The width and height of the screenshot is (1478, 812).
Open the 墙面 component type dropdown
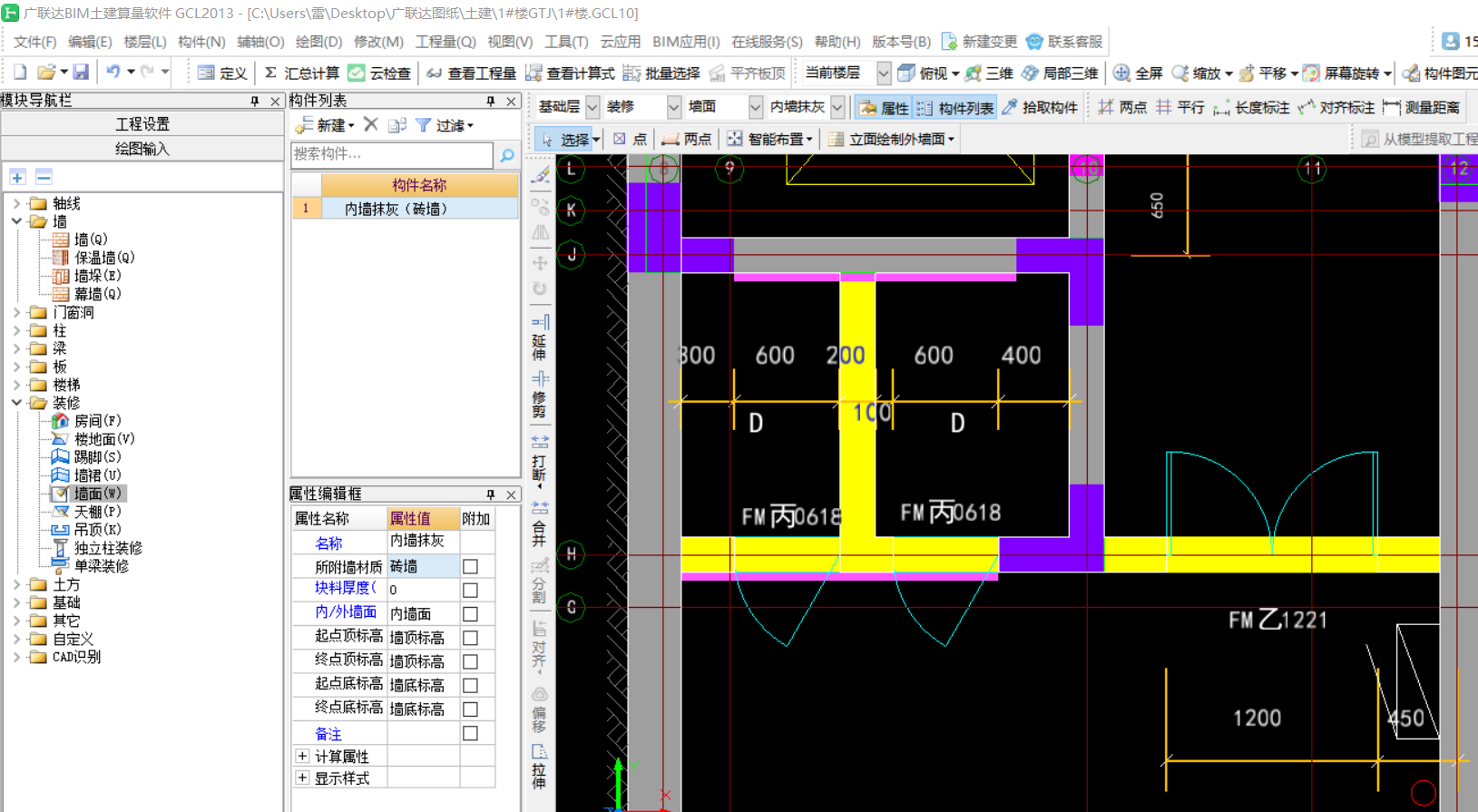756,107
